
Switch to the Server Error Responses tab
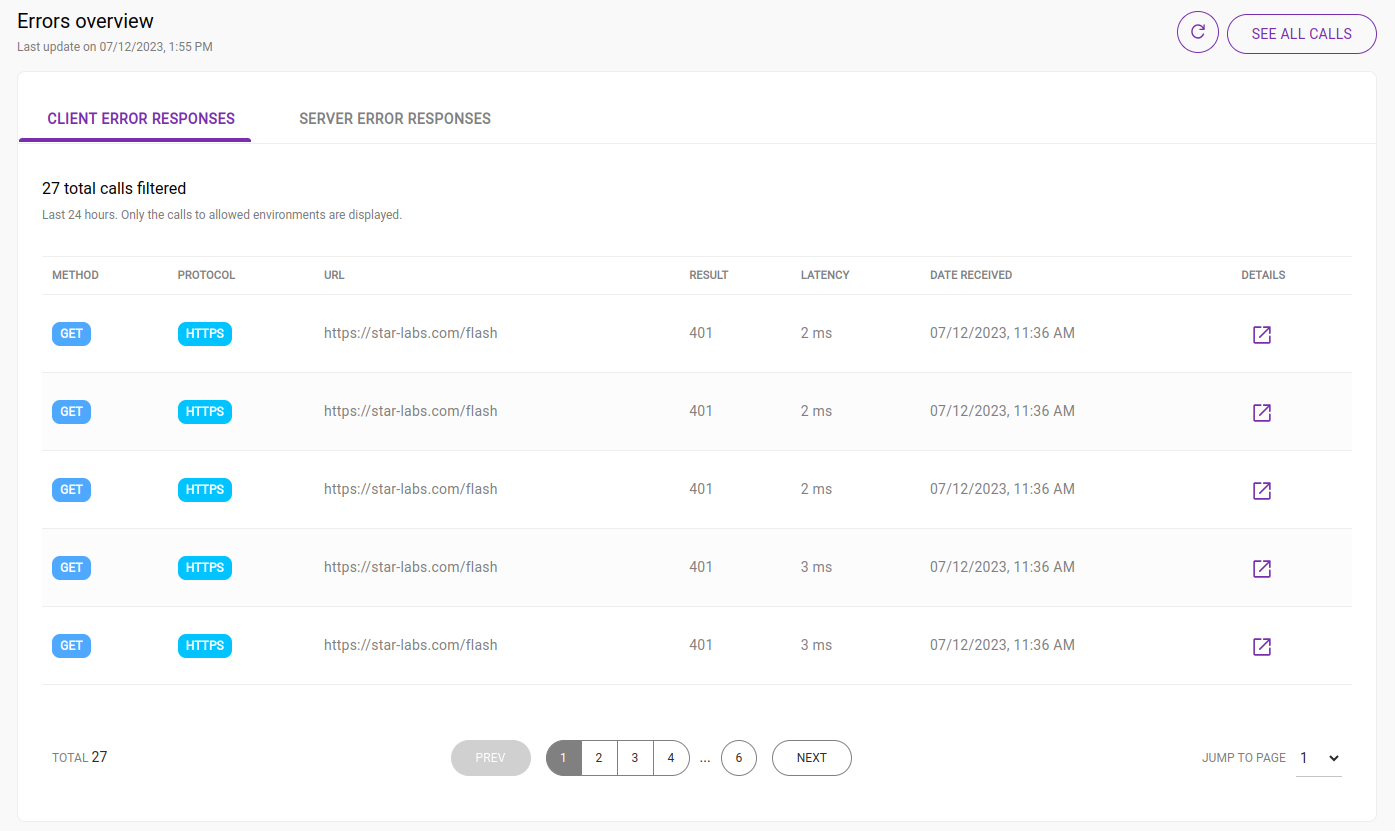click(x=394, y=118)
